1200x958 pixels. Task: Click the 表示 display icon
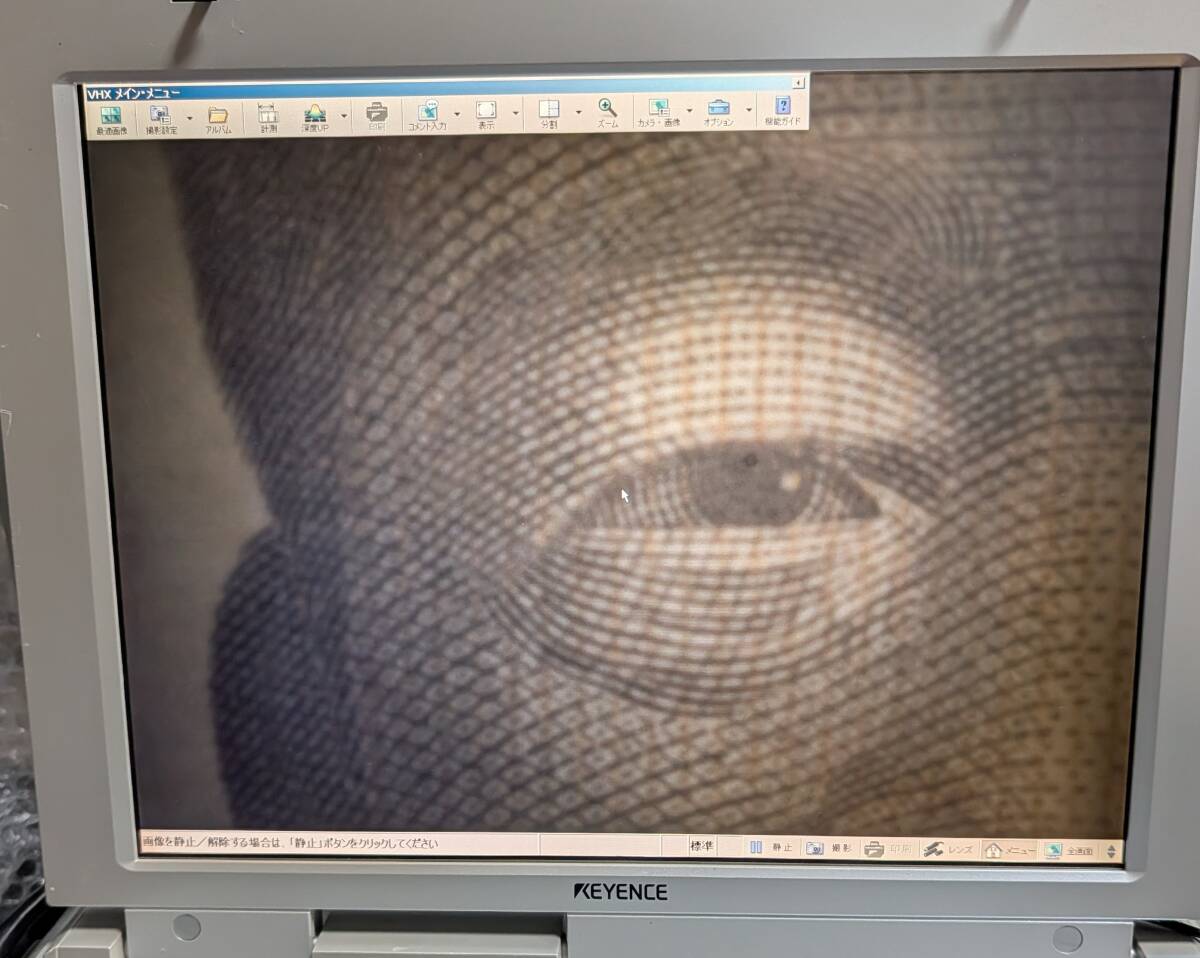tap(486, 116)
